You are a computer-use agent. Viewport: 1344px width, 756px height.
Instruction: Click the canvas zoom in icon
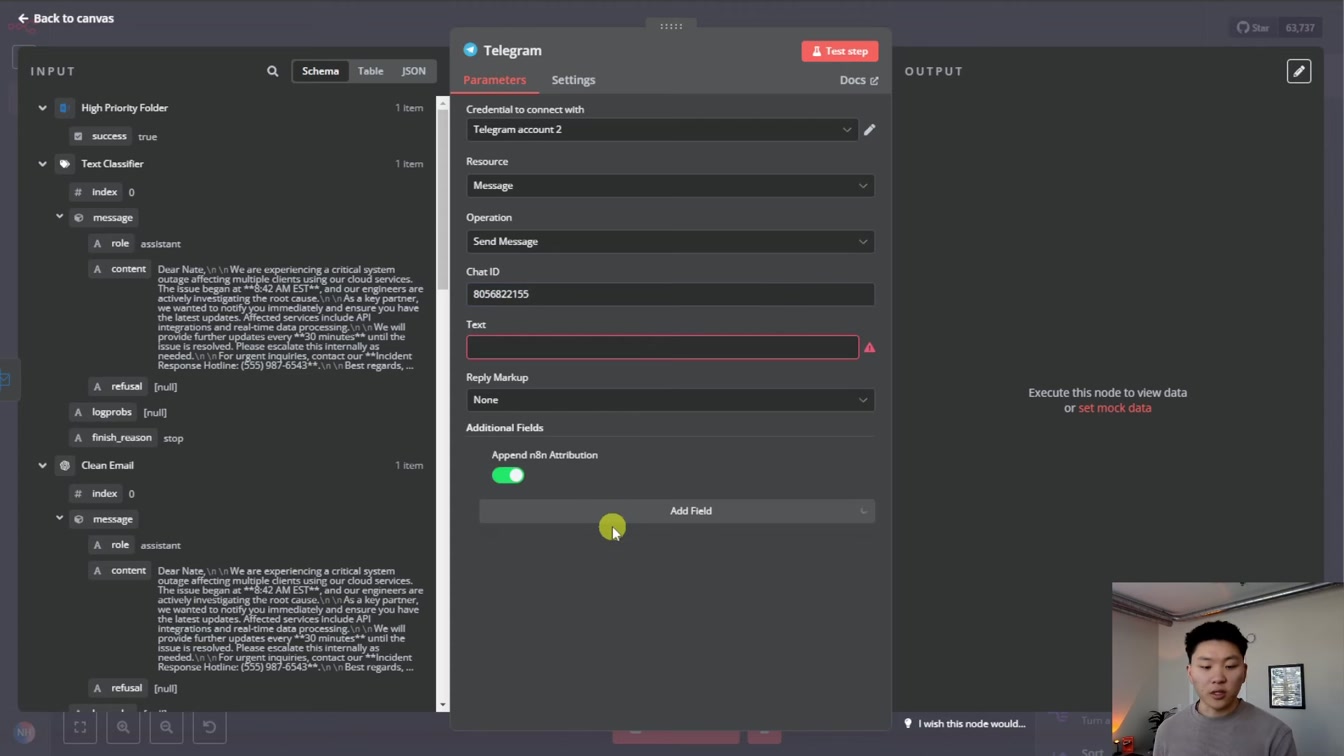(123, 727)
